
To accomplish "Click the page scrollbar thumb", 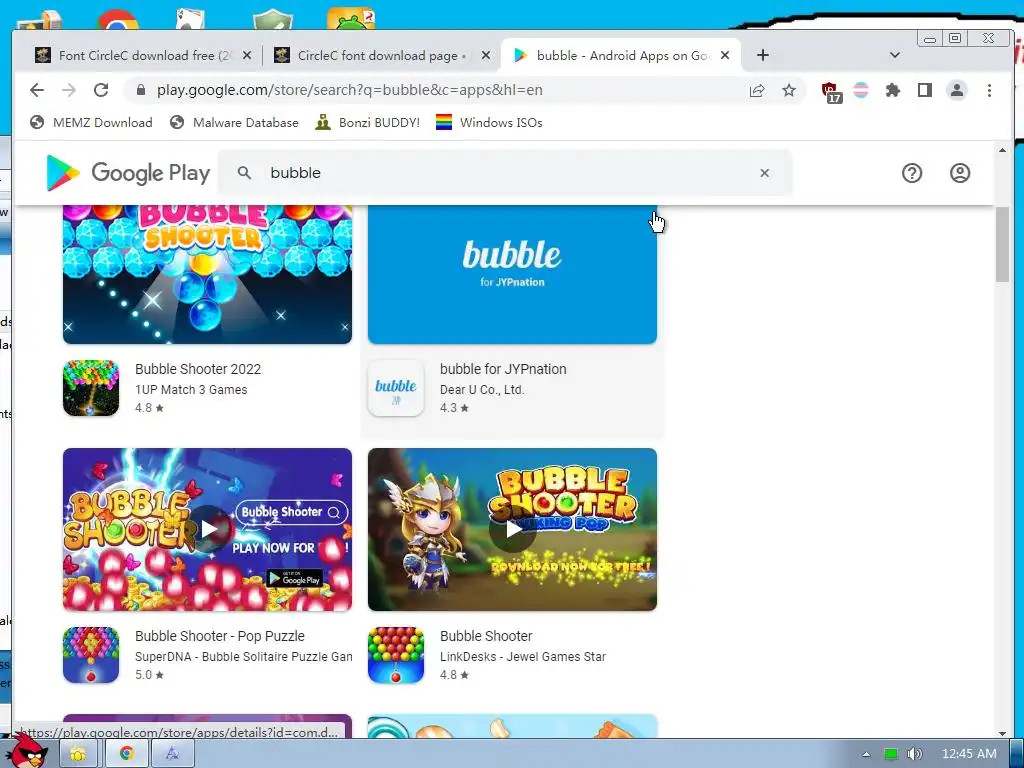I will 1002,244.
